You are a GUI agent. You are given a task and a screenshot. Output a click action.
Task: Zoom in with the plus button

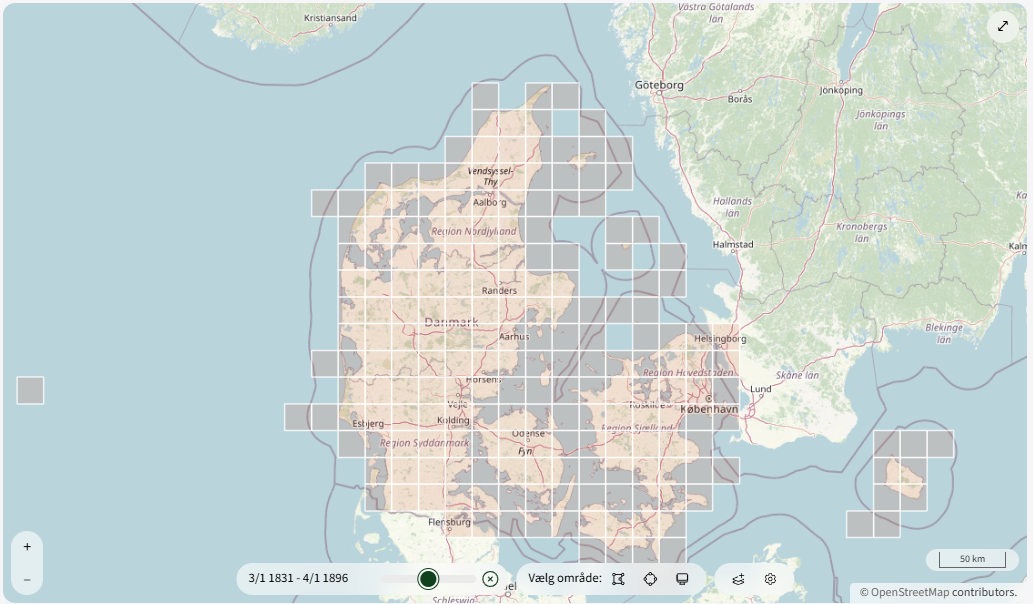(x=27, y=547)
